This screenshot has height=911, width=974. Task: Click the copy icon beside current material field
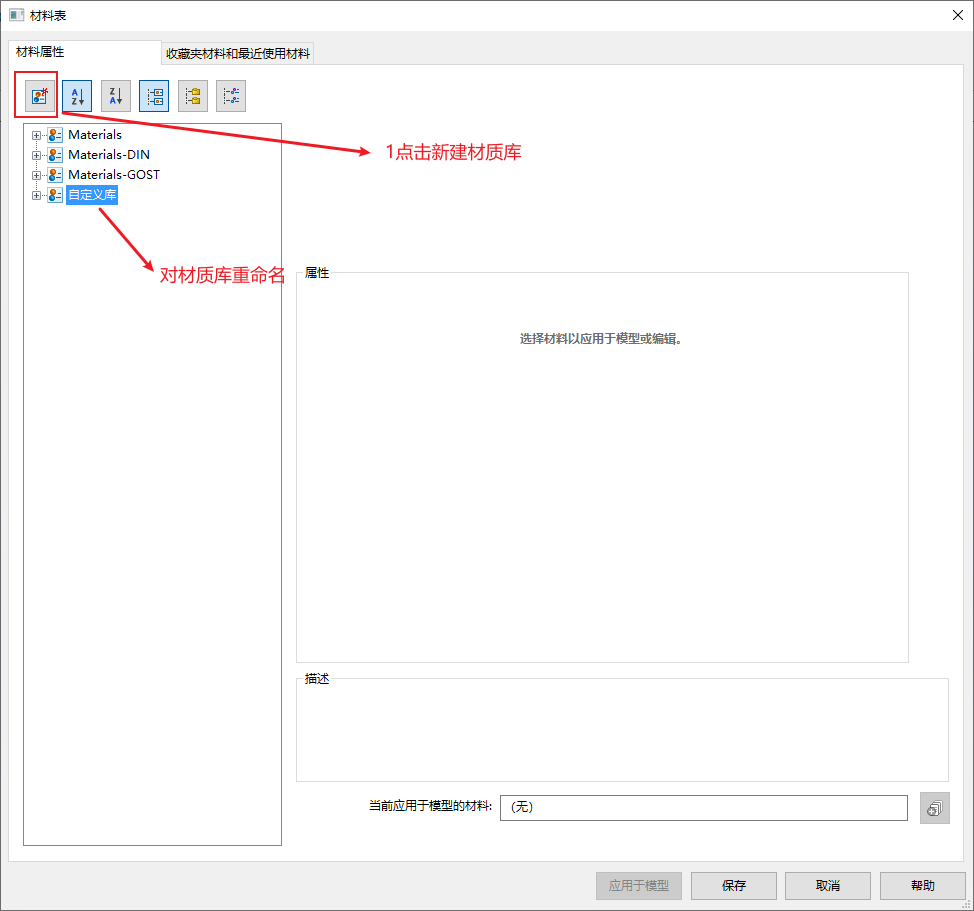coord(934,808)
